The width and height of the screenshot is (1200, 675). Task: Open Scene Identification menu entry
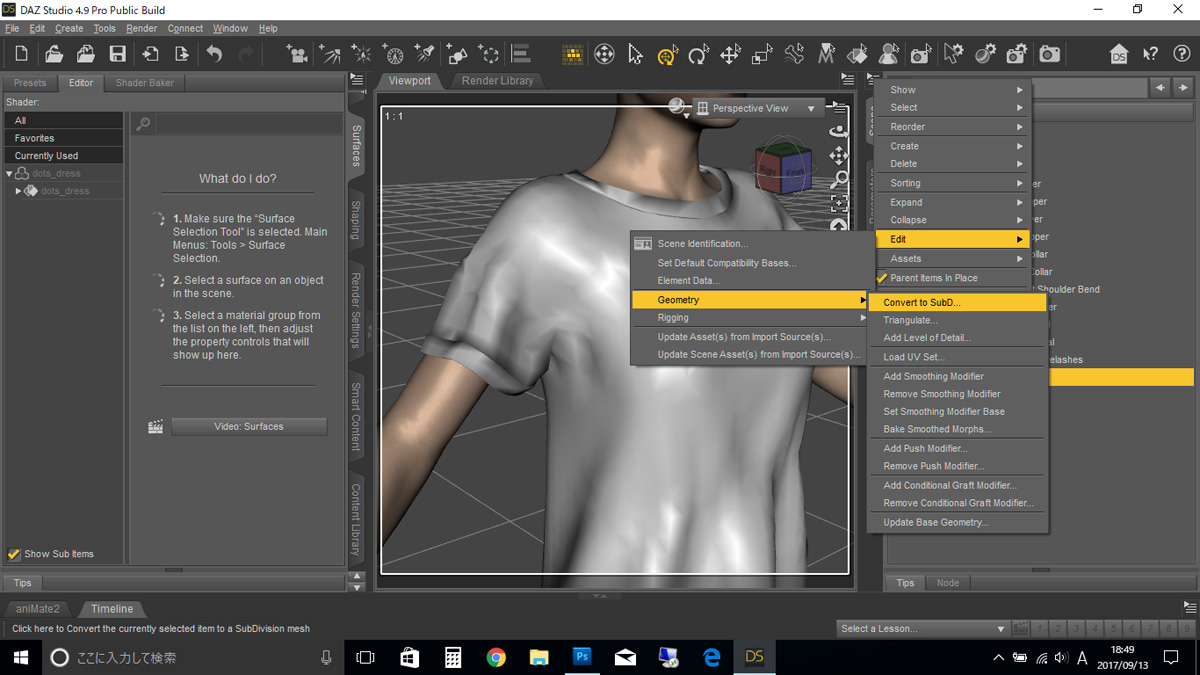[x=750, y=244]
